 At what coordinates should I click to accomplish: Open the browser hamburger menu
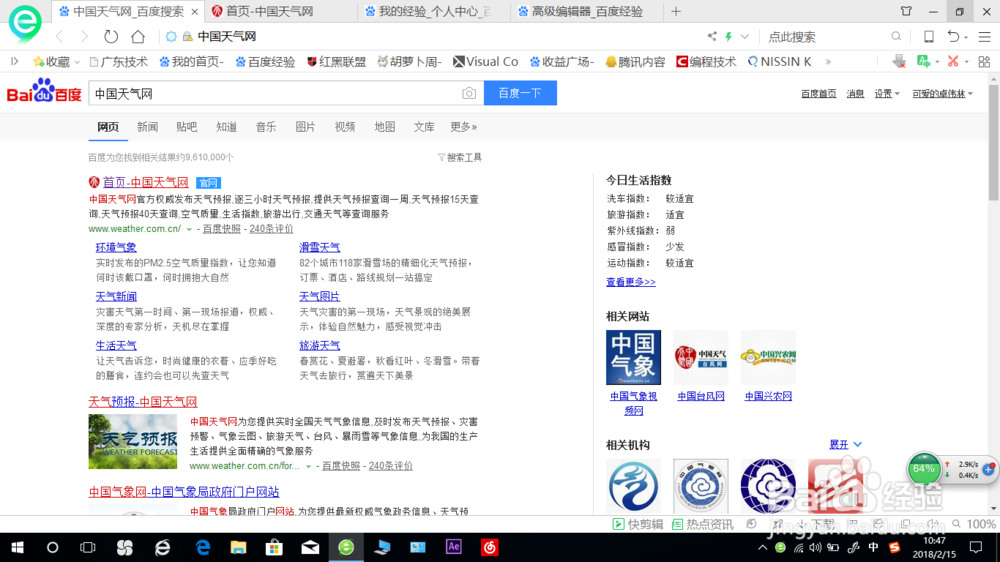click(x=985, y=36)
